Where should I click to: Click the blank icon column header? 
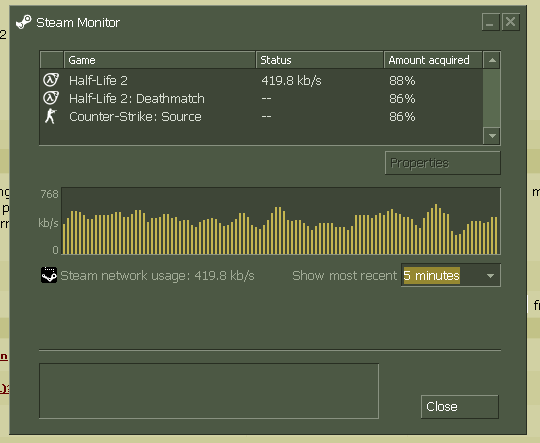click(x=52, y=60)
